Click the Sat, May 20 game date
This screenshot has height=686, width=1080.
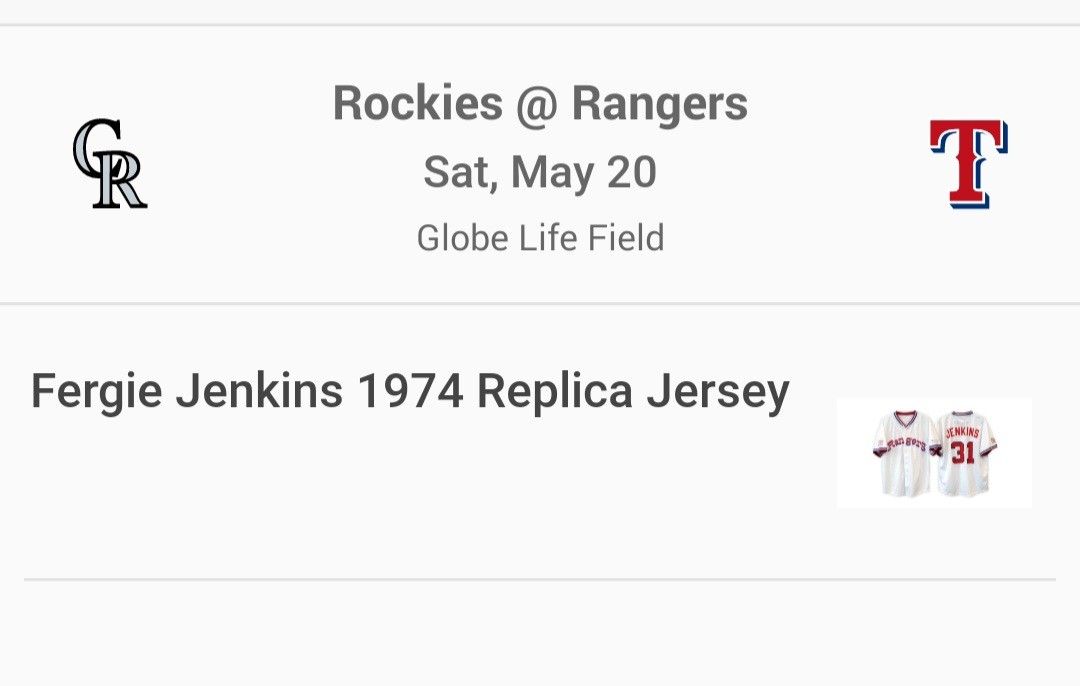[x=540, y=172]
